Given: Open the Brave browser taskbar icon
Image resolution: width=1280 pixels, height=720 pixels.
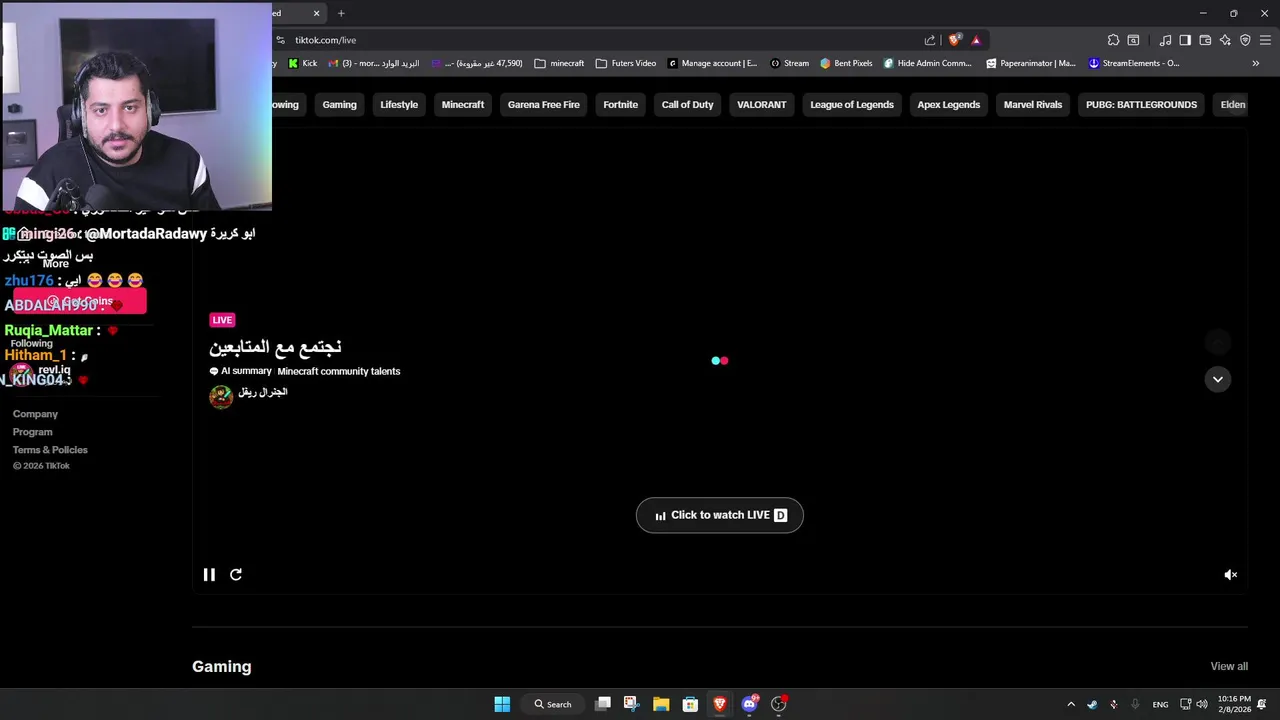Looking at the screenshot, I should [x=719, y=704].
